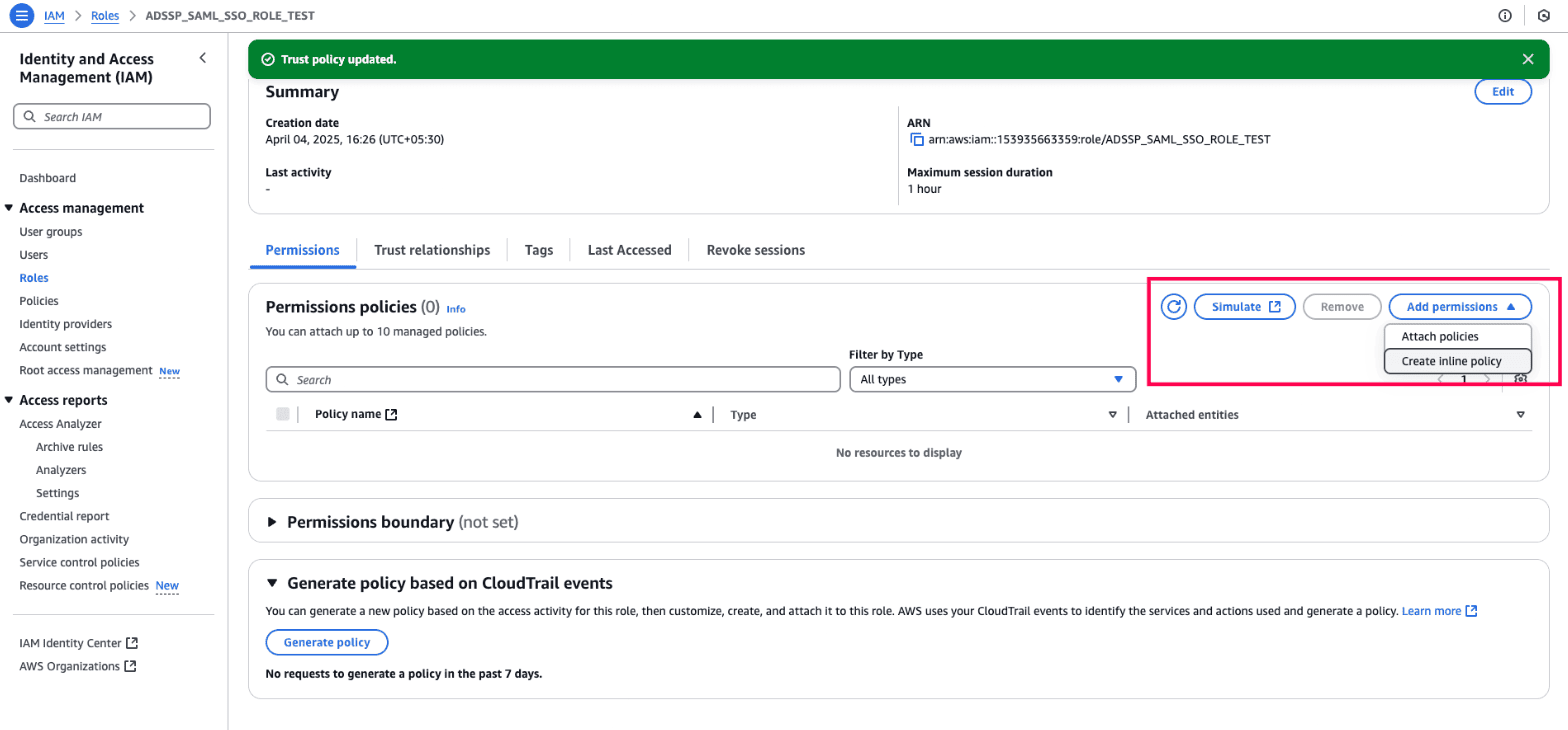This screenshot has width=1568, height=730.
Task: Collapse the Access reports section
Action: tap(9, 400)
